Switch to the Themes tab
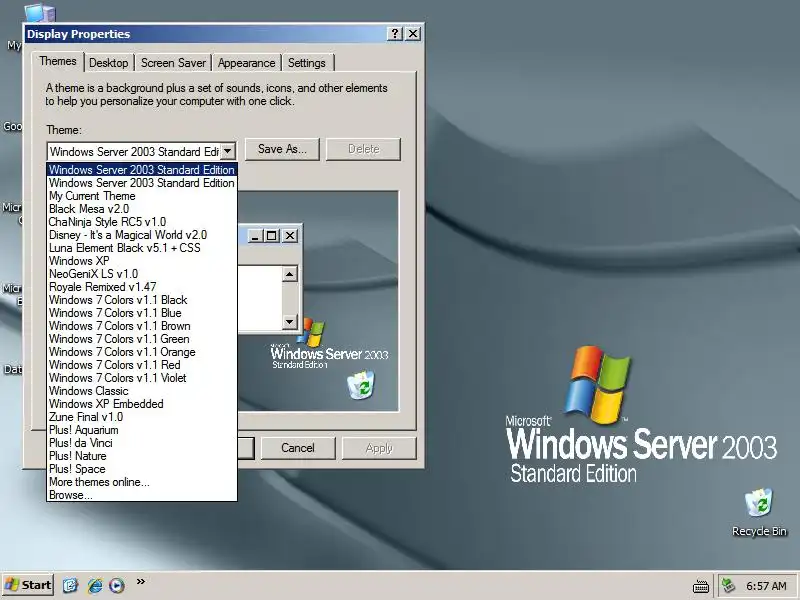The width and height of the screenshot is (800, 600). coord(58,61)
